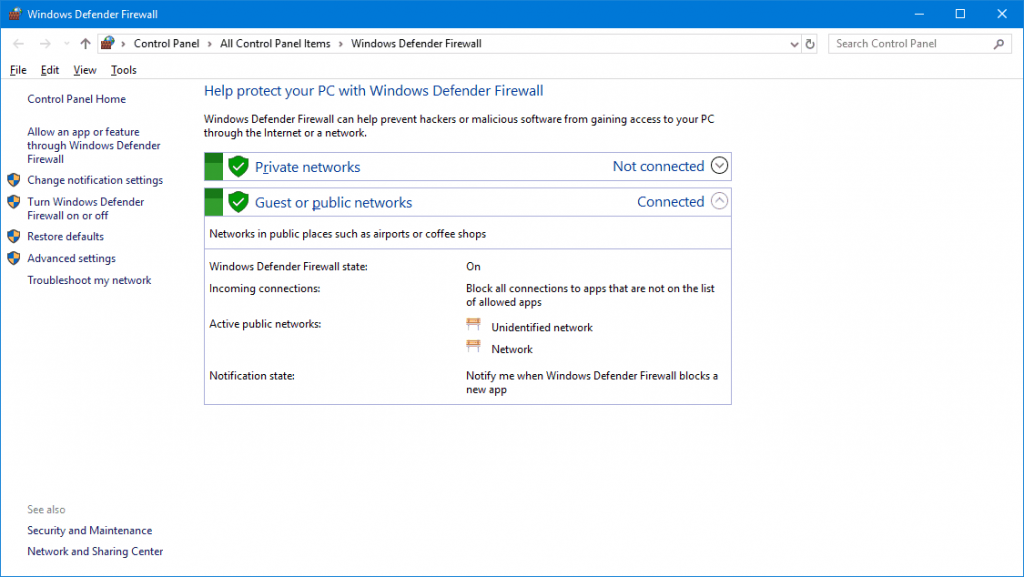Click the Up one level arrow

tap(85, 44)
